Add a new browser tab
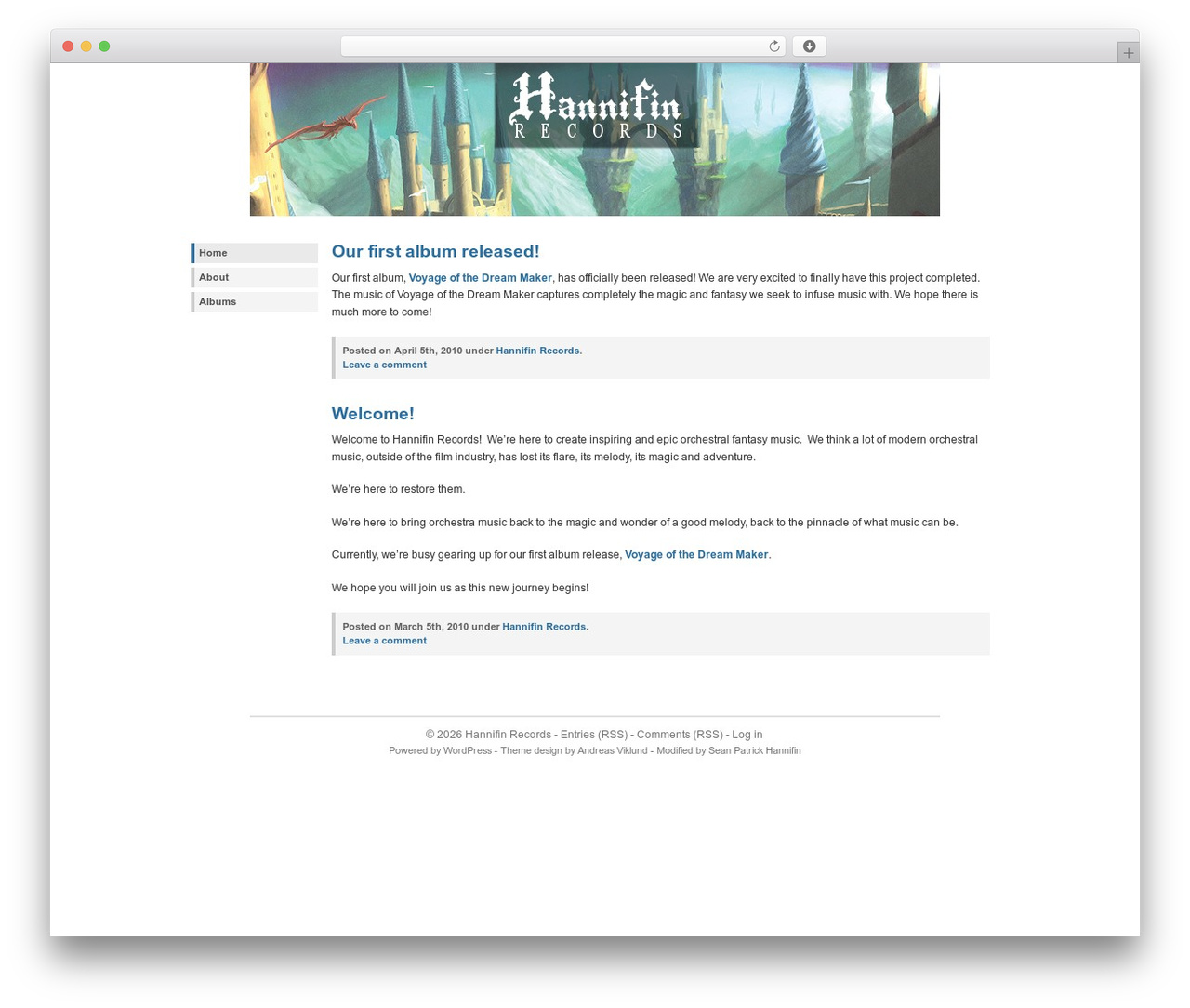The width and height of the screenshot is (1190, 1008). 1128,53
